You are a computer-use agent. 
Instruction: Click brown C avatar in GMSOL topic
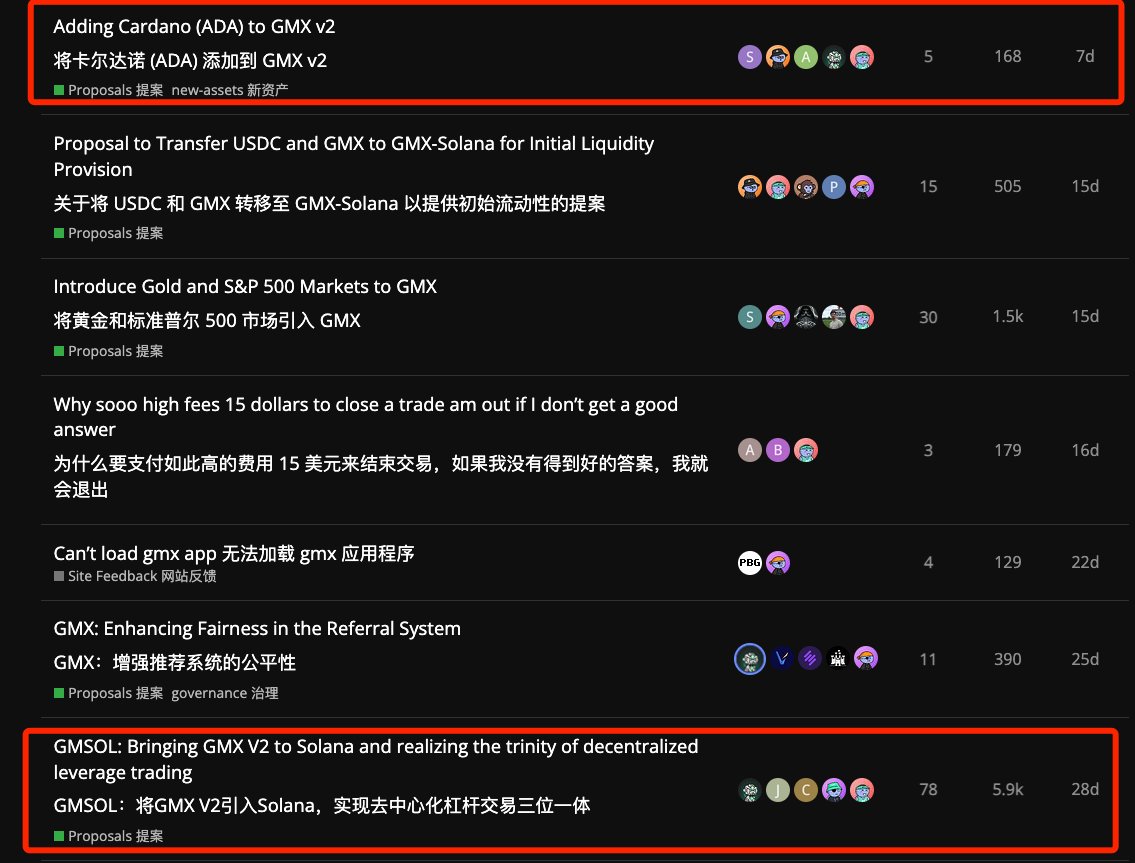pyautogui.click(x=806, y=790)
